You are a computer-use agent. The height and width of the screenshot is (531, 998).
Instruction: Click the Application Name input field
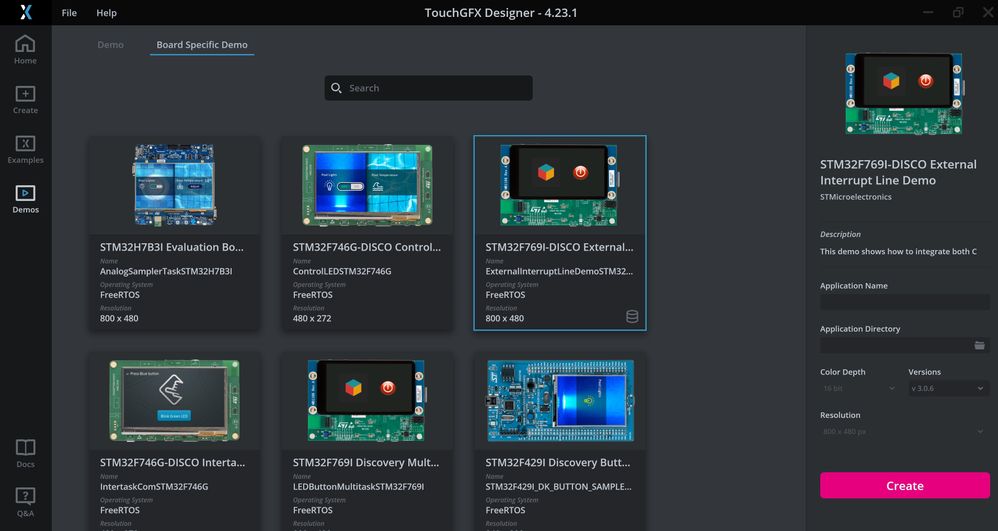pos(904,302)
